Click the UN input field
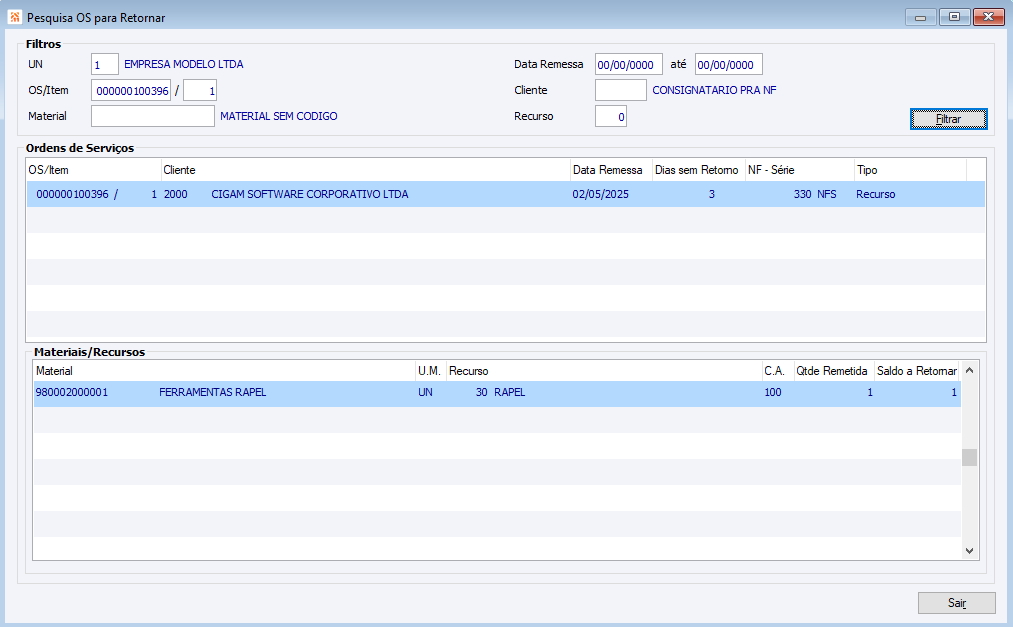Screen dimensions: 1013x627 point(105,65)
